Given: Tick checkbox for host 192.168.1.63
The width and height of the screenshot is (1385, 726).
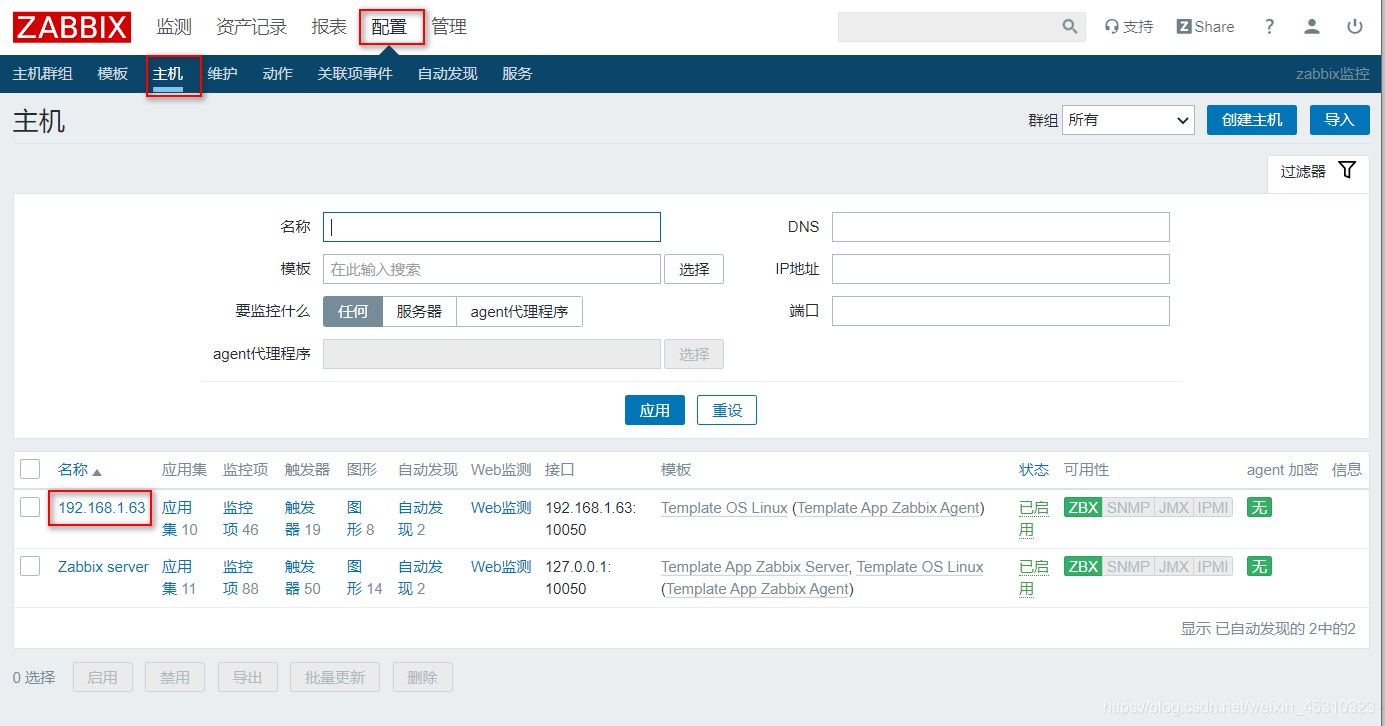Looking at the screenshot, I should pyautogui.click(x=30, y=508).
